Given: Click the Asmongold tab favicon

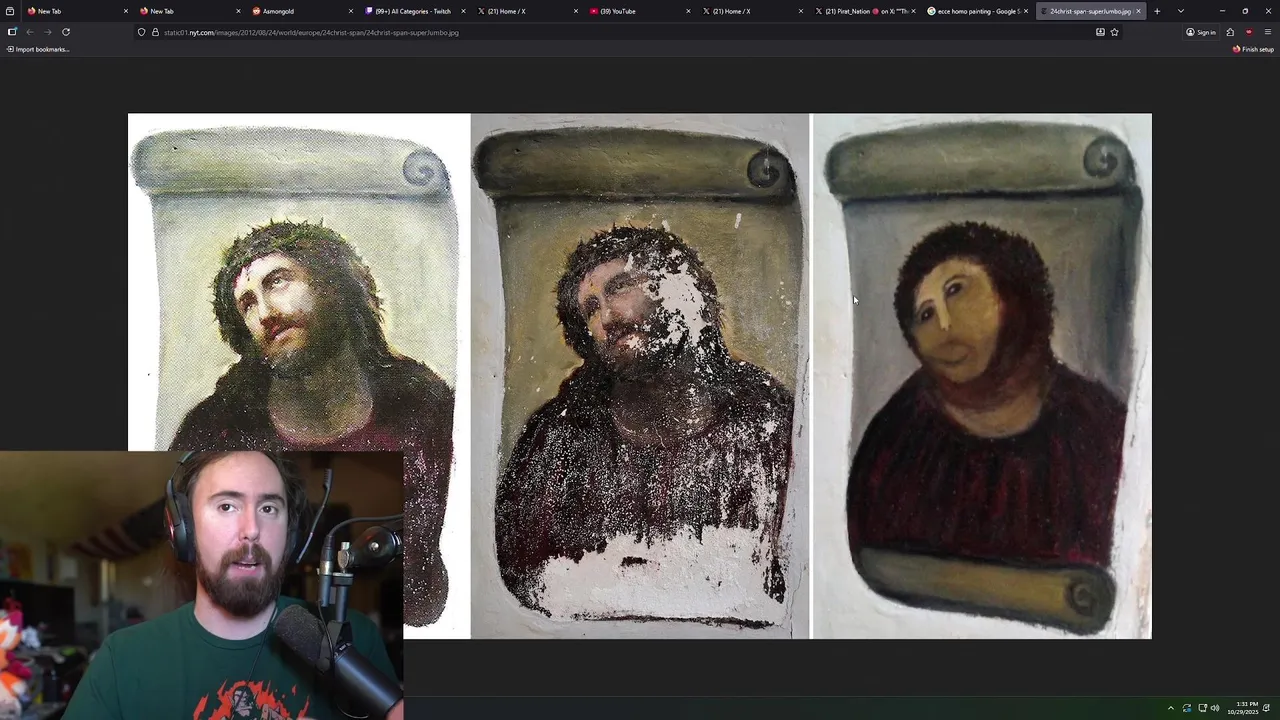Looking at the screenshot, I should tap(257, 11).
